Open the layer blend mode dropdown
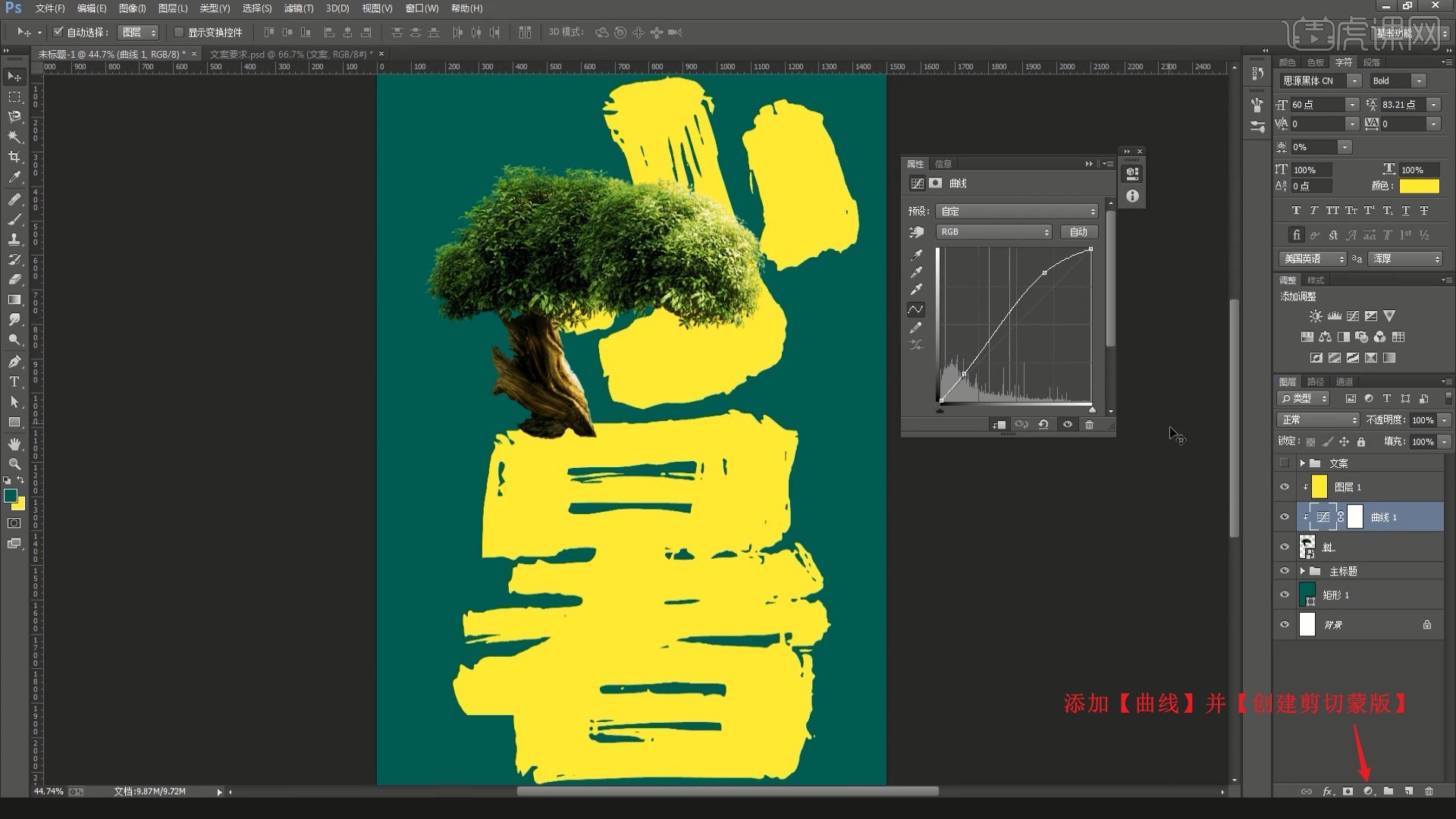This screenshot has height=819, width=1456. coord(1318,419)
